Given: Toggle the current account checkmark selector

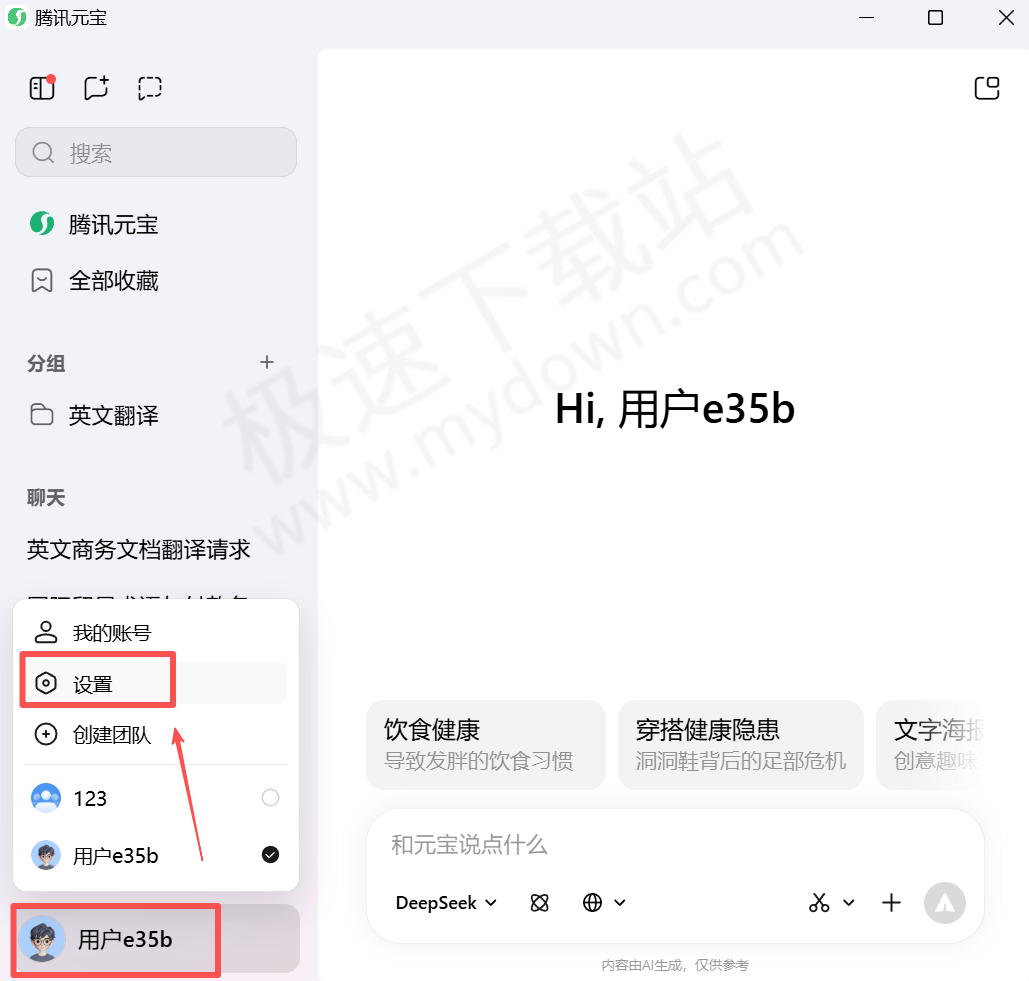Looking at the screenshot, I should (x=270, y=855).
